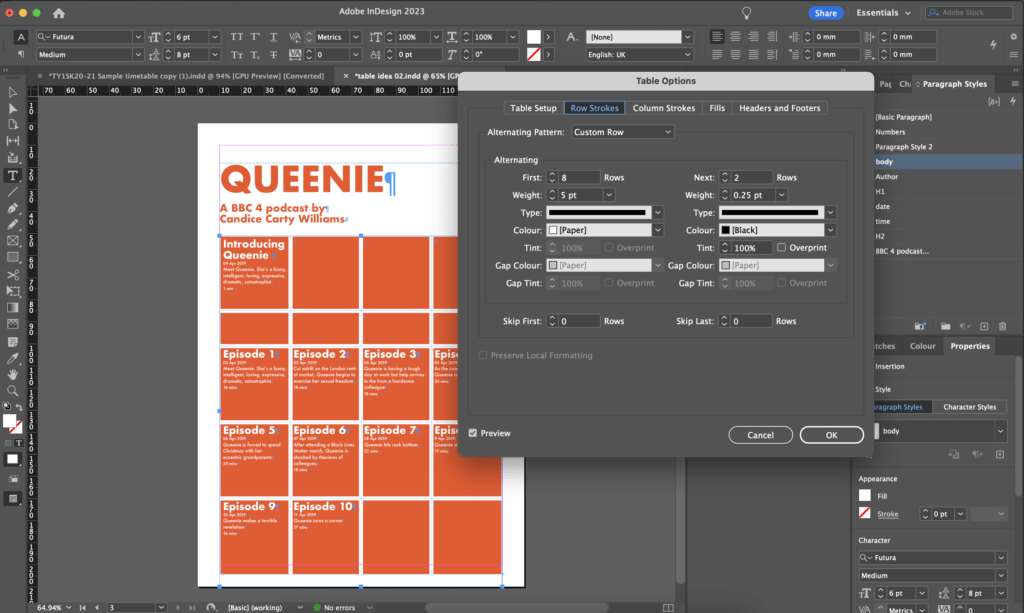Switch to the Fills tab
1024x613 pixels.
pos(717,108)
